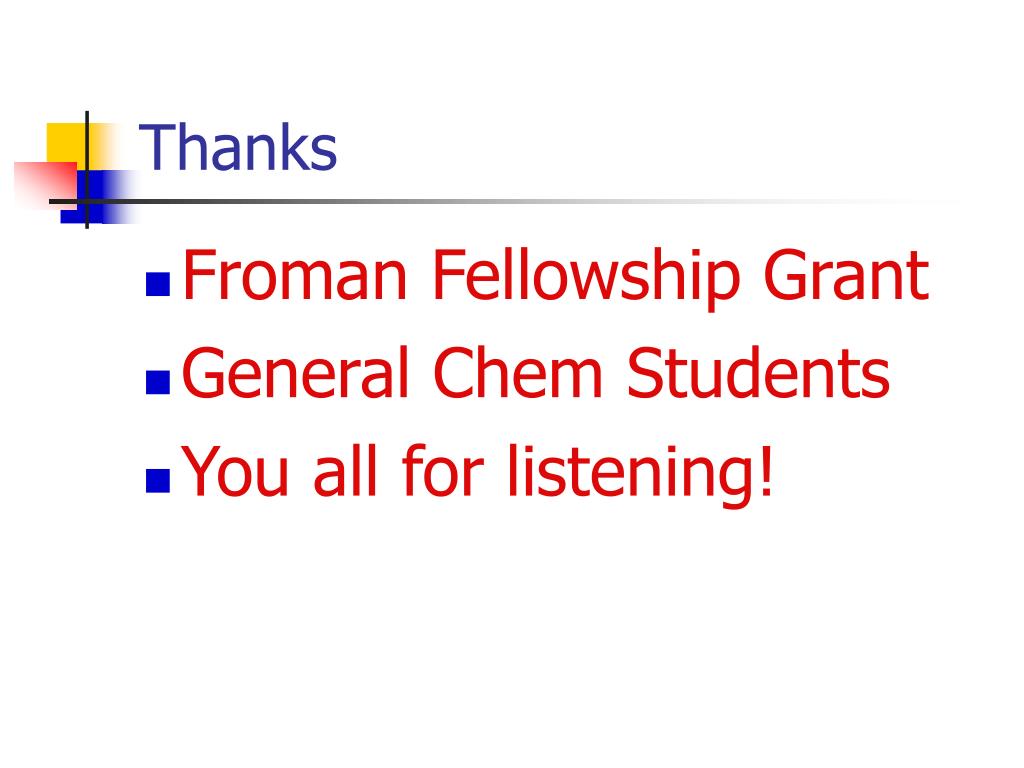Screen dimensions: 1024x768
Task: Click the slide title "Thanks"
Action: [x=238, y=148]
